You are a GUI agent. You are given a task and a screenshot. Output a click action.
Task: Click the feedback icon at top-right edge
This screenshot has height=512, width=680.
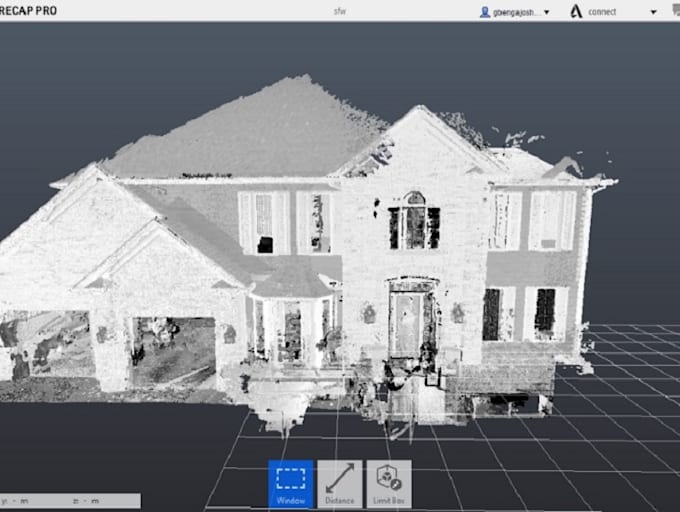[675, 12]
